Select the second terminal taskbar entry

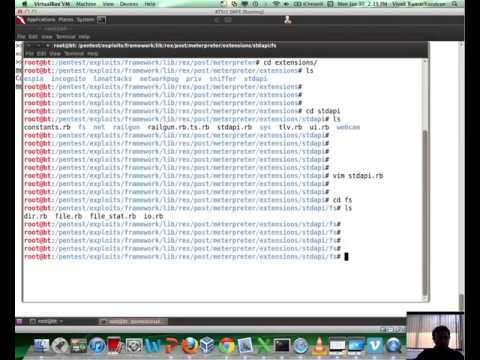tap(133, 321)
